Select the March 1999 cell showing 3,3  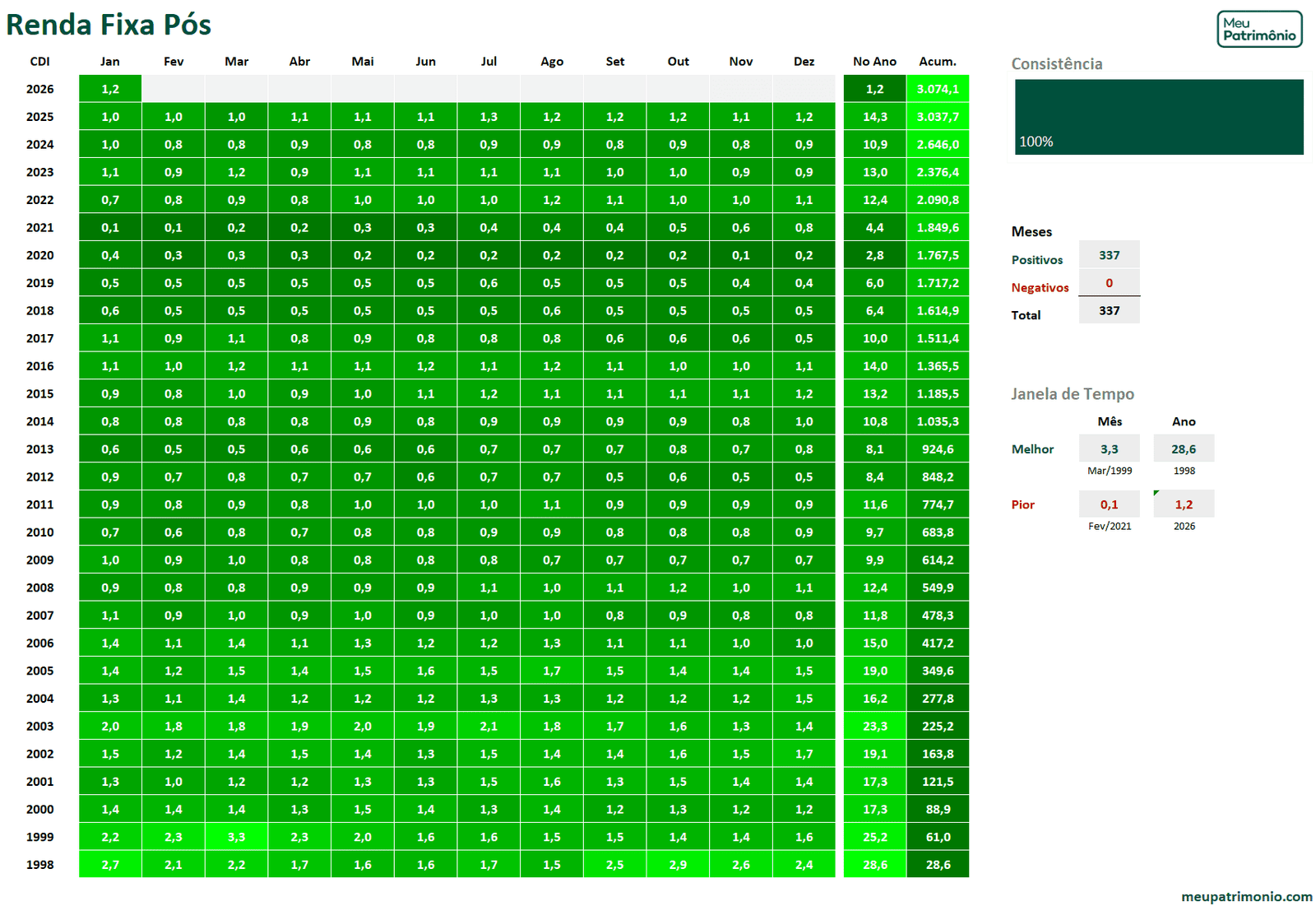click(x=236, y=837)
